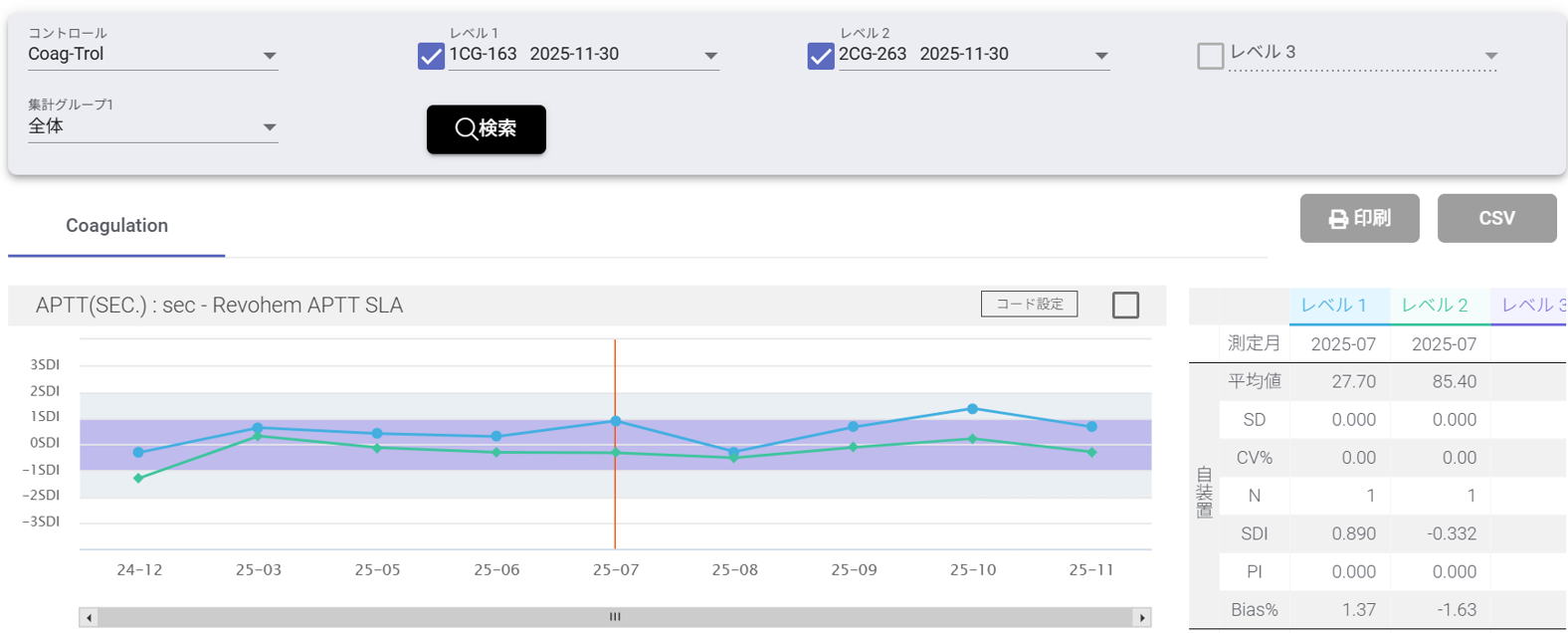Click the chart scrollbar right arrow
This screenshot has width=1568, height=633.
[1142, 617]
